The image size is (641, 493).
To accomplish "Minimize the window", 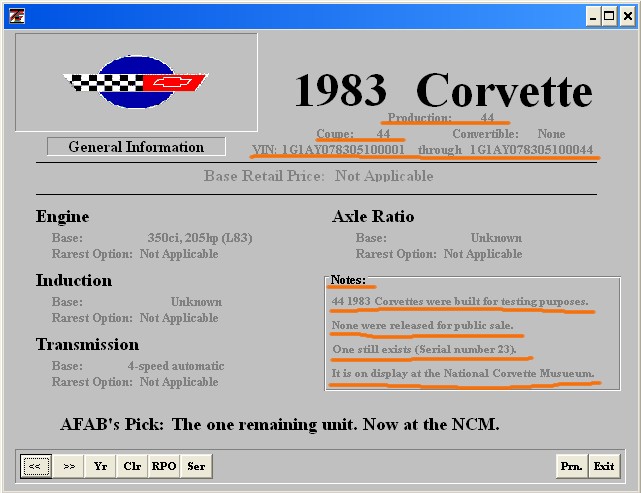I will coord(593,16).
